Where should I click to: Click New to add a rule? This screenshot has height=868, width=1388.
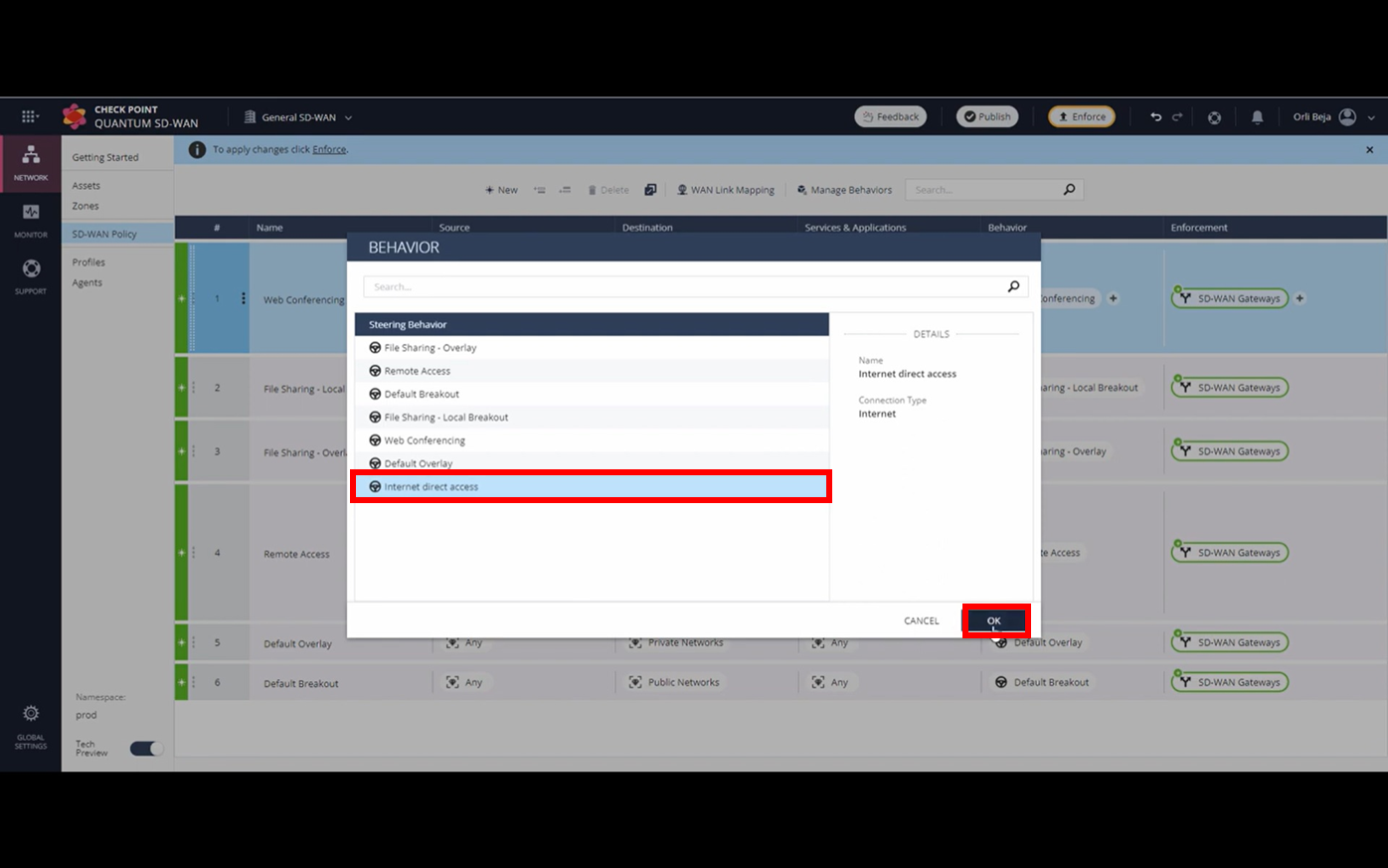coord(501,190)
